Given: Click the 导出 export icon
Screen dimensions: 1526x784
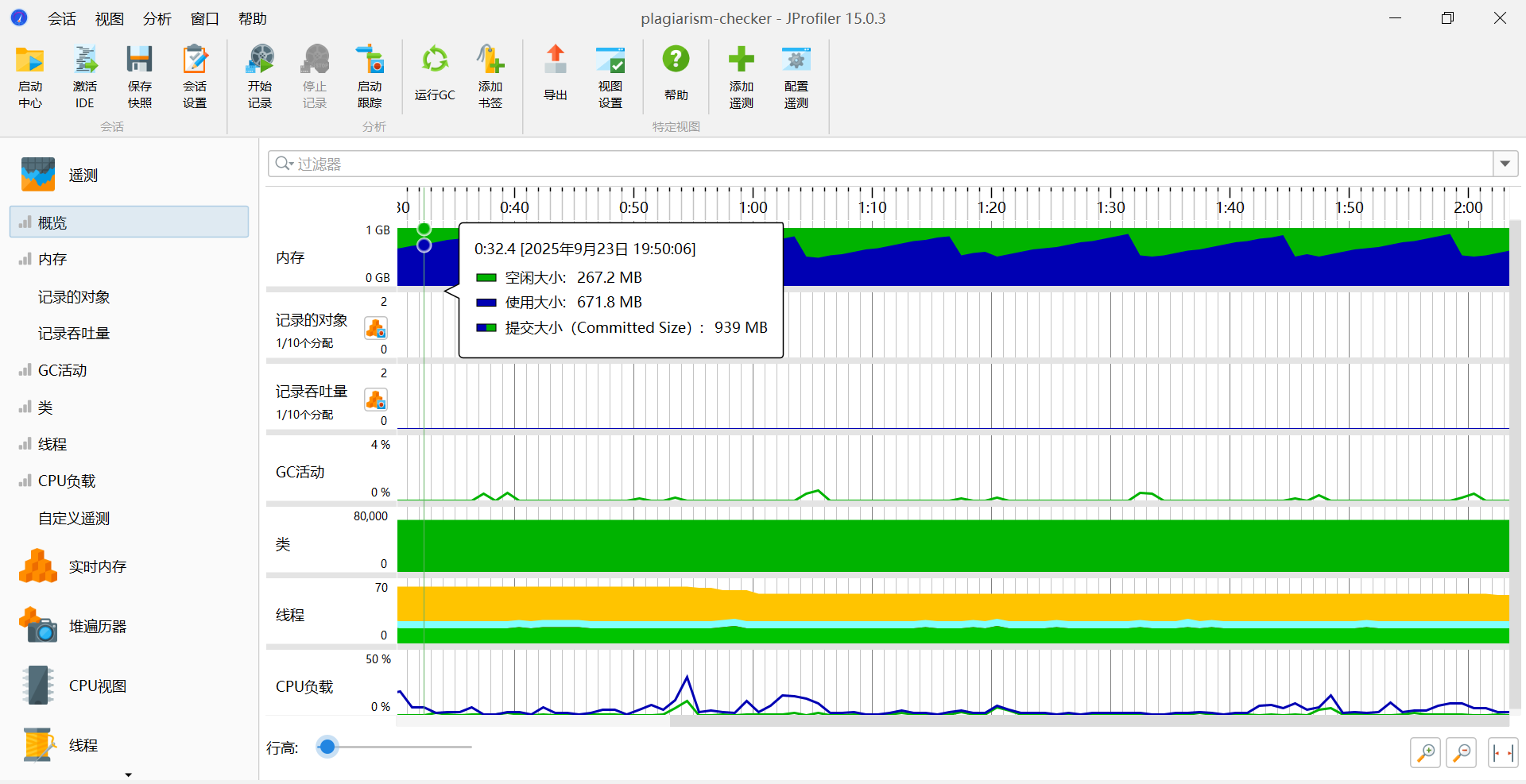Looking at the screenshot, I should [556, 73].
